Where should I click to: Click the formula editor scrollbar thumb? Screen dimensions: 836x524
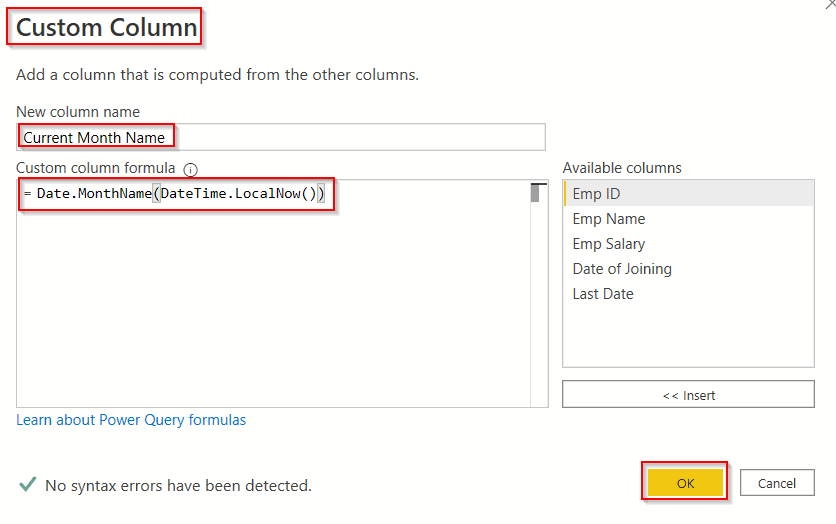(x=535, y=193)
